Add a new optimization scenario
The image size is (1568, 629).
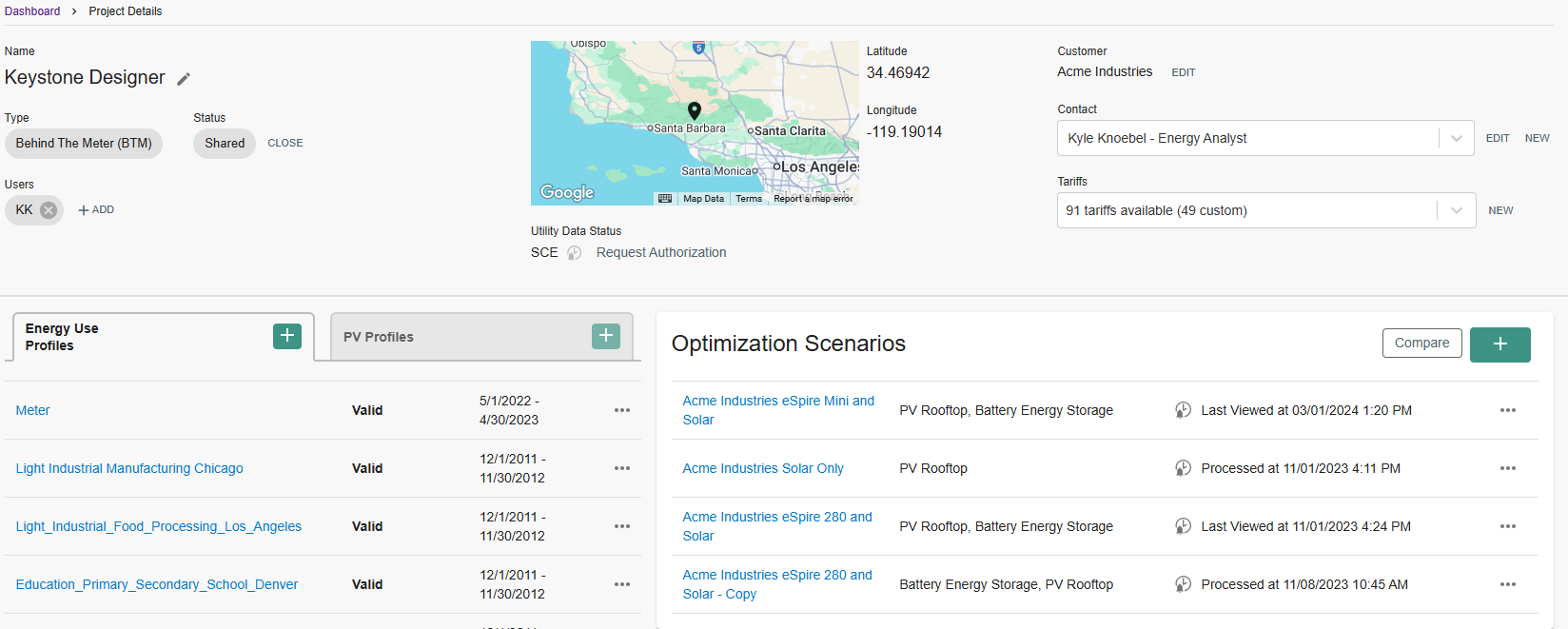point(1499,344)
